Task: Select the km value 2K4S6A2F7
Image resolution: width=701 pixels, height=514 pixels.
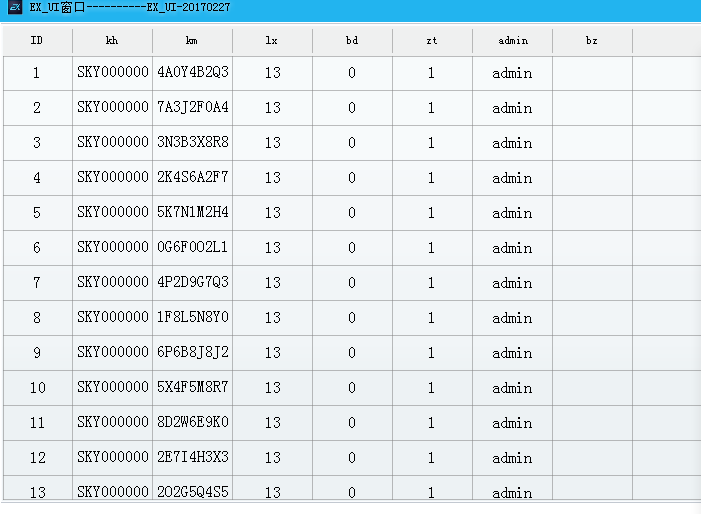Action: pyautogui.click(x=192, y=178)
